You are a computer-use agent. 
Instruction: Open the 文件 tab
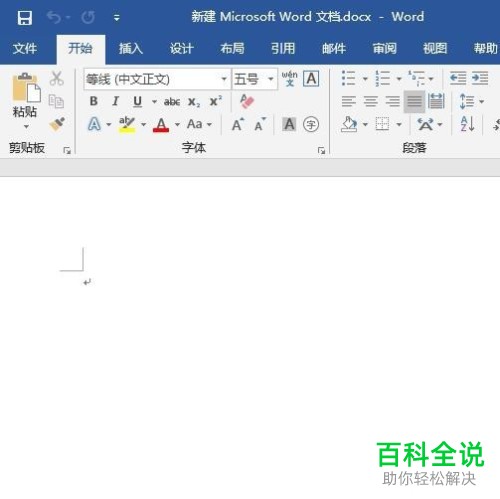point(25,49)
